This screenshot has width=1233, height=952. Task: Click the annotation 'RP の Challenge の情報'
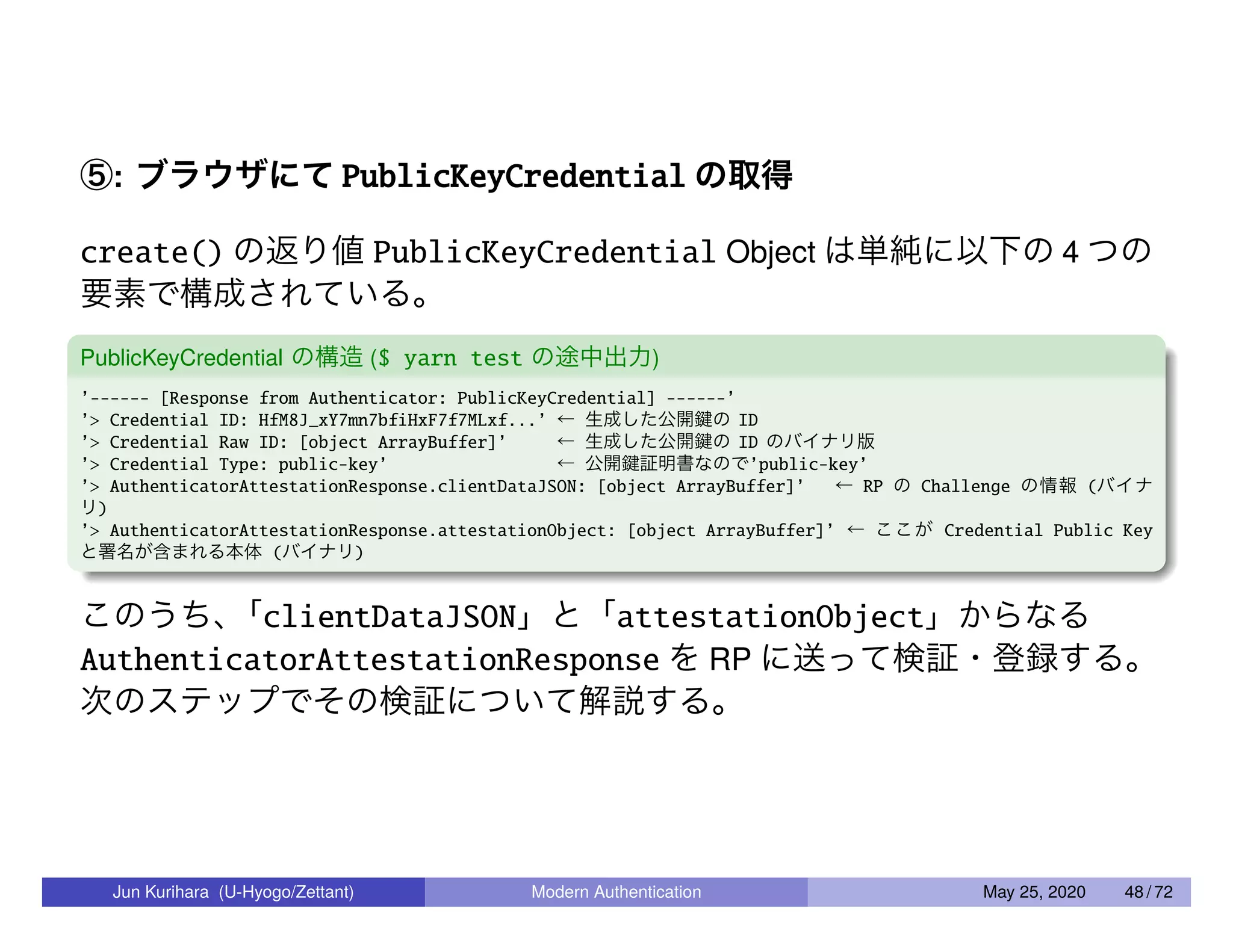click(969, 486)
